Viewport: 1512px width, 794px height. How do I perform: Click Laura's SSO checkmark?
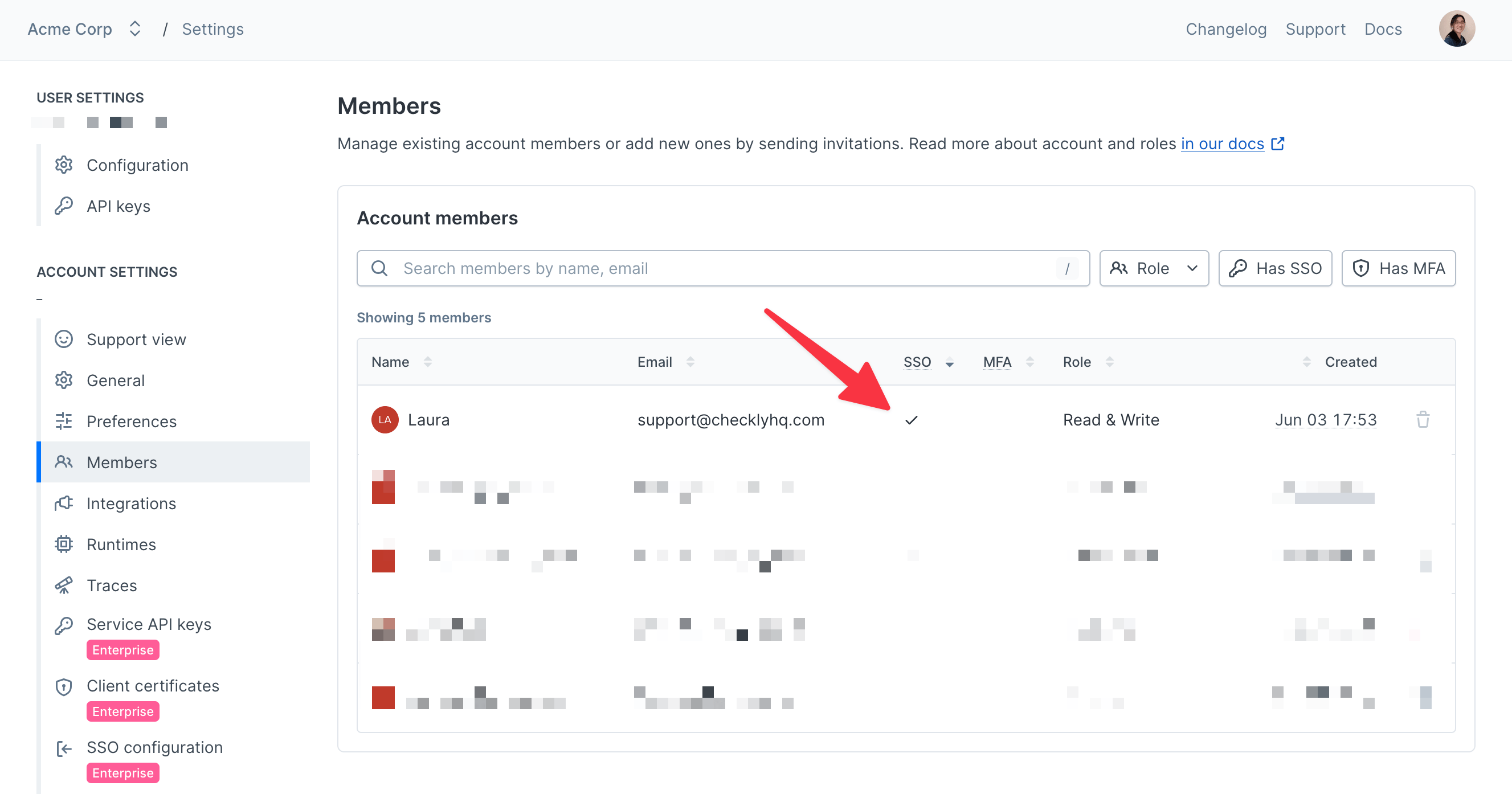(x=911, y=420)
